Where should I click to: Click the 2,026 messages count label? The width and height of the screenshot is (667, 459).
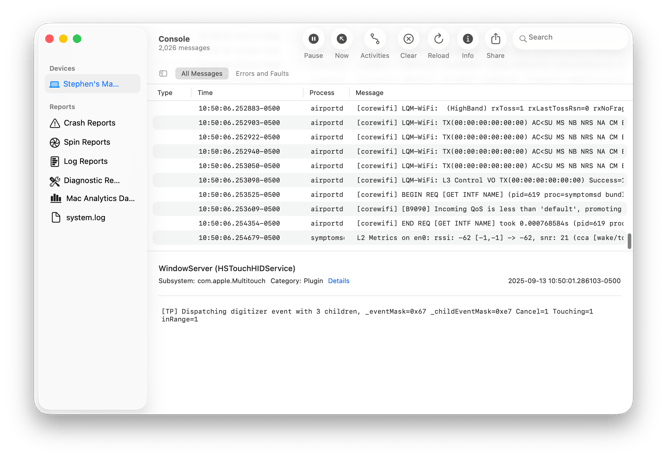click(x=184, y=48)
